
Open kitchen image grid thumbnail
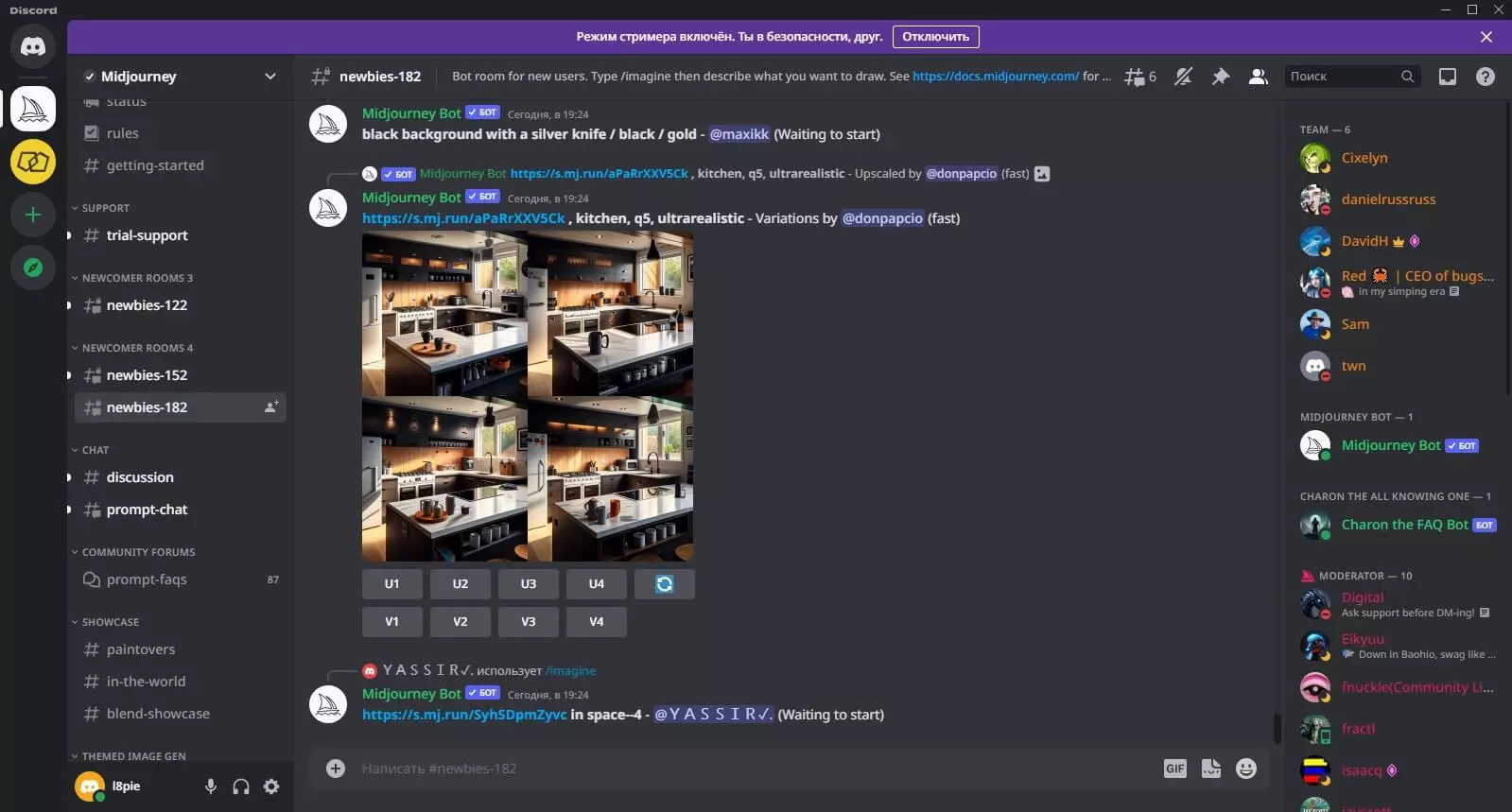(x=528, y=397)
